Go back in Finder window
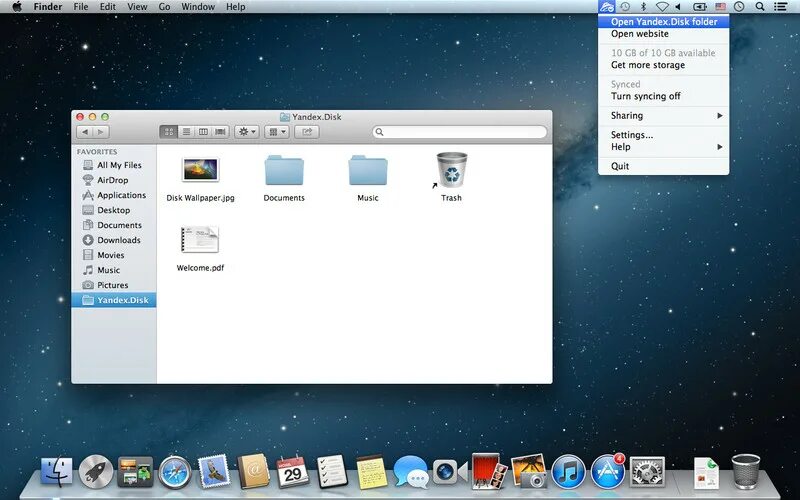The width and height of the screenshot is (800, 500). pos(85,132)
